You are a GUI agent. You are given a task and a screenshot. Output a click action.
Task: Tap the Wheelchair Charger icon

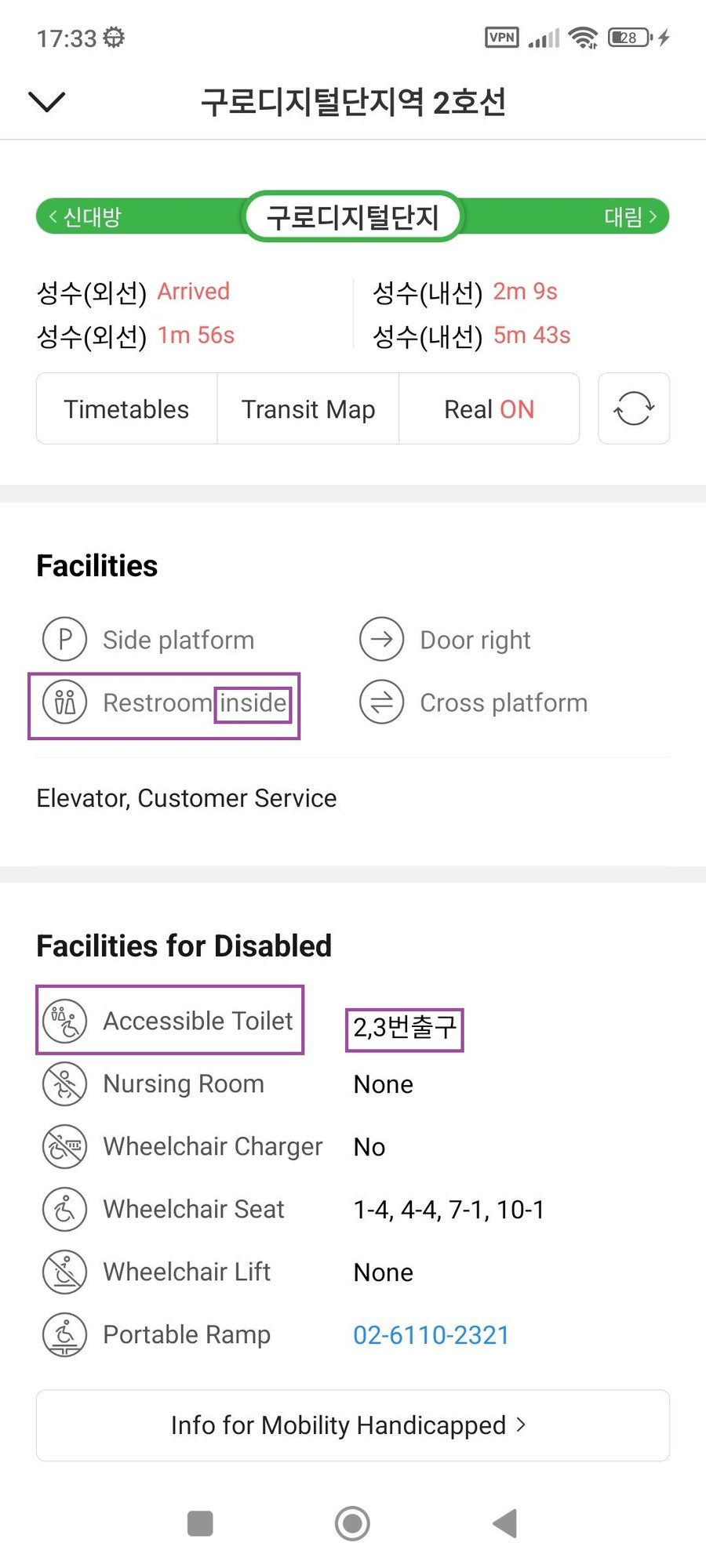[x=64, y=1146]
